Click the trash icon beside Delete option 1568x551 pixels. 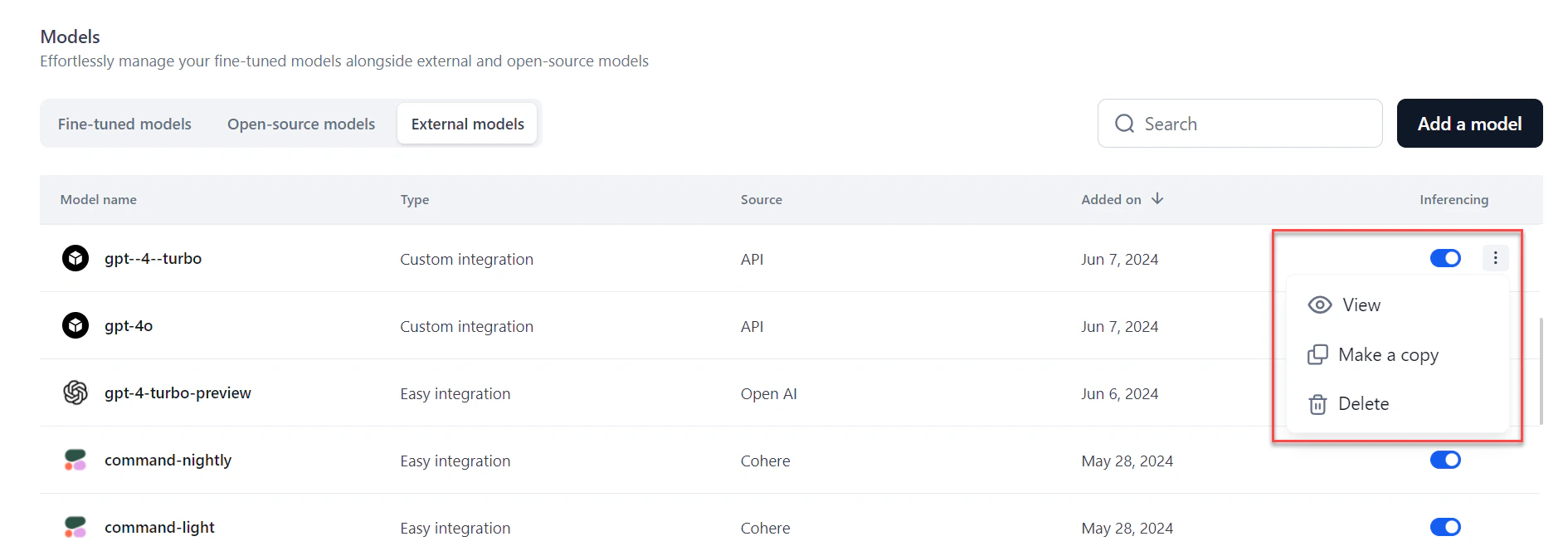pos(1318,404)
